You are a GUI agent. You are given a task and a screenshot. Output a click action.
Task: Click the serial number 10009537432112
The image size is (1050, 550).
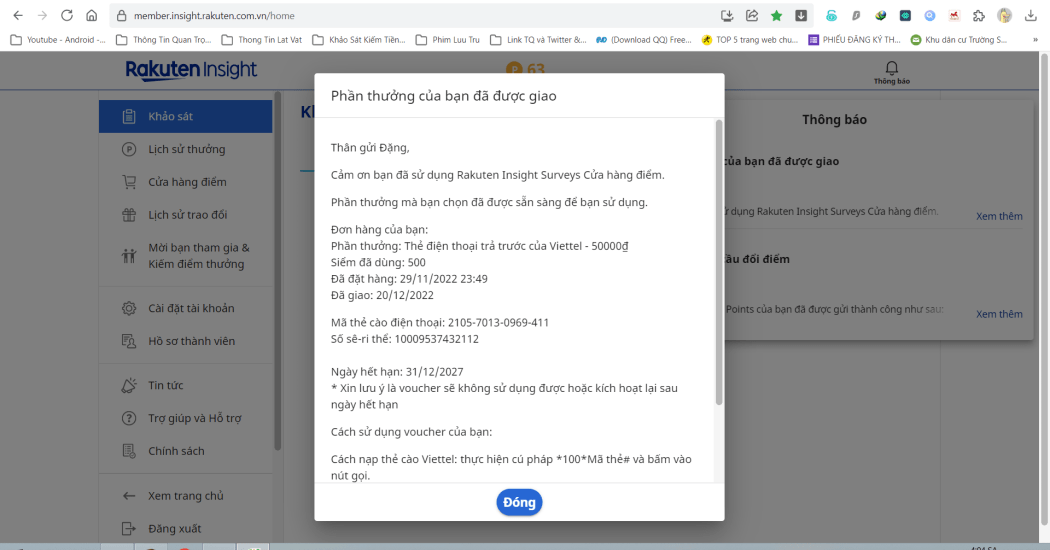(437, 339)
